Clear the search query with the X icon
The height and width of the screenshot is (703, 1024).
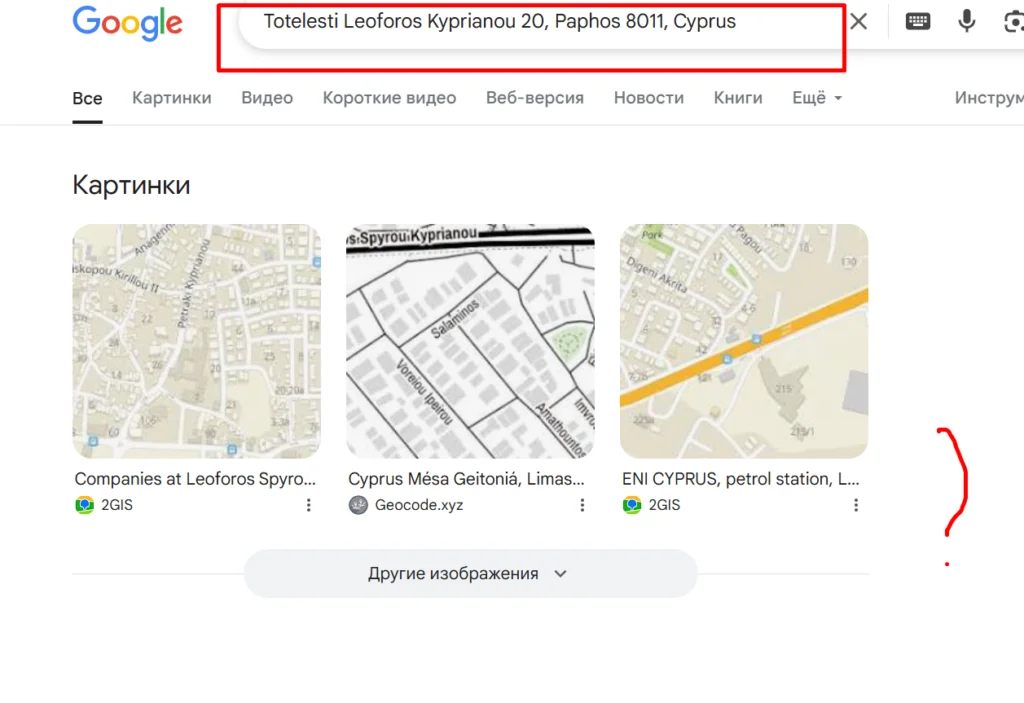pos(859,22)
